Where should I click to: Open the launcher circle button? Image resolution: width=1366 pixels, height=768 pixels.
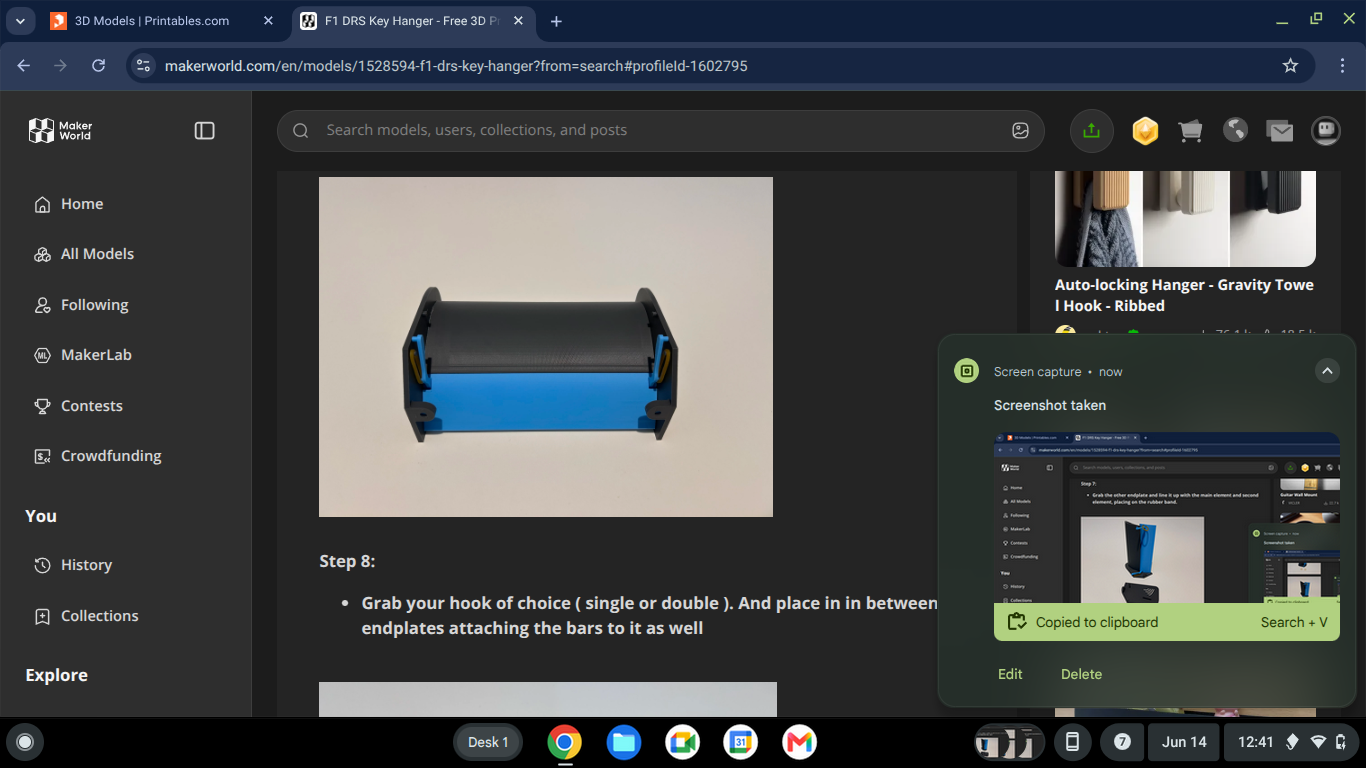click(x=25, y=742)
